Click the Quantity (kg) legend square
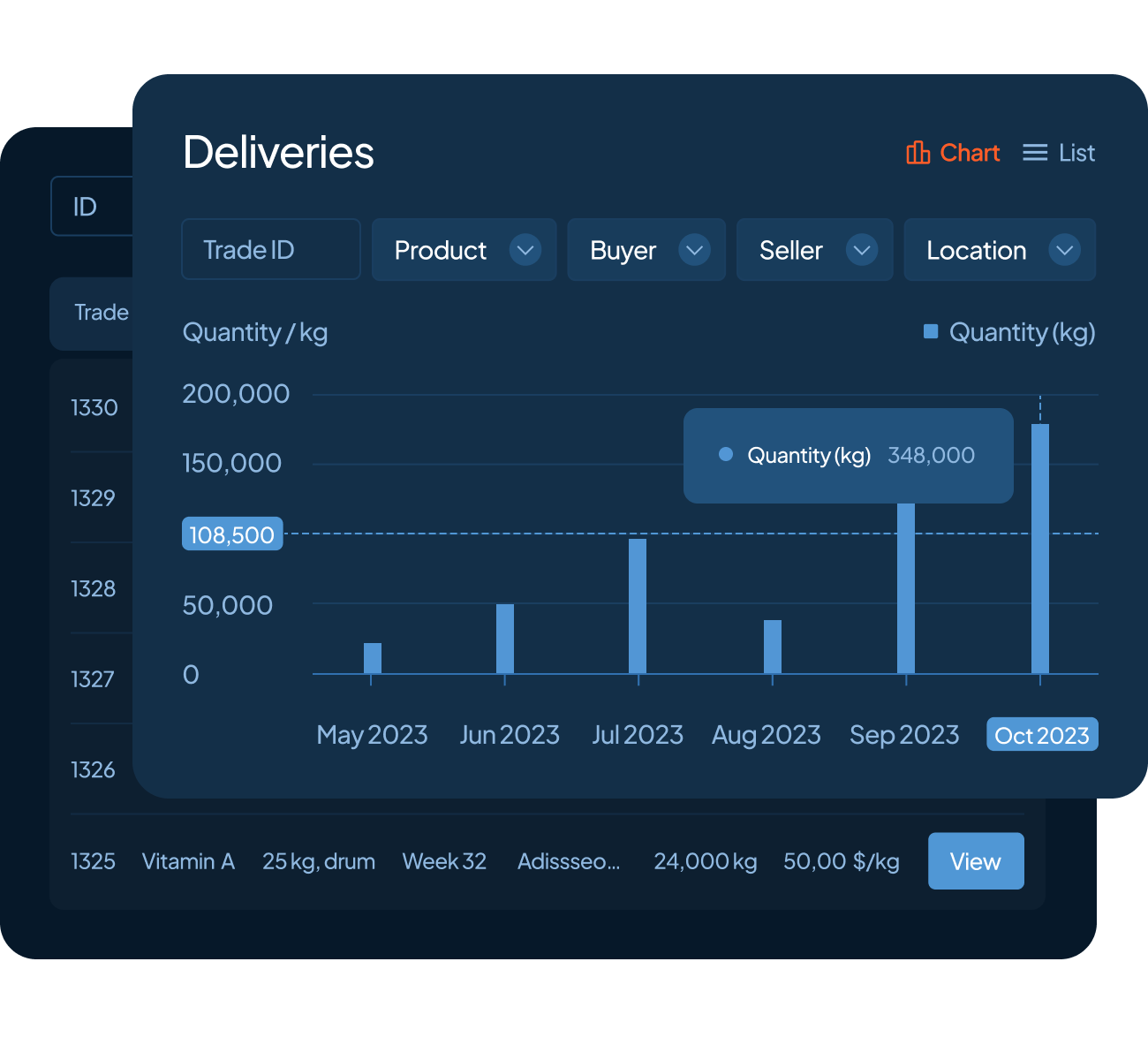This screenshot has height=1060, width=1148. tap(930, 331)
